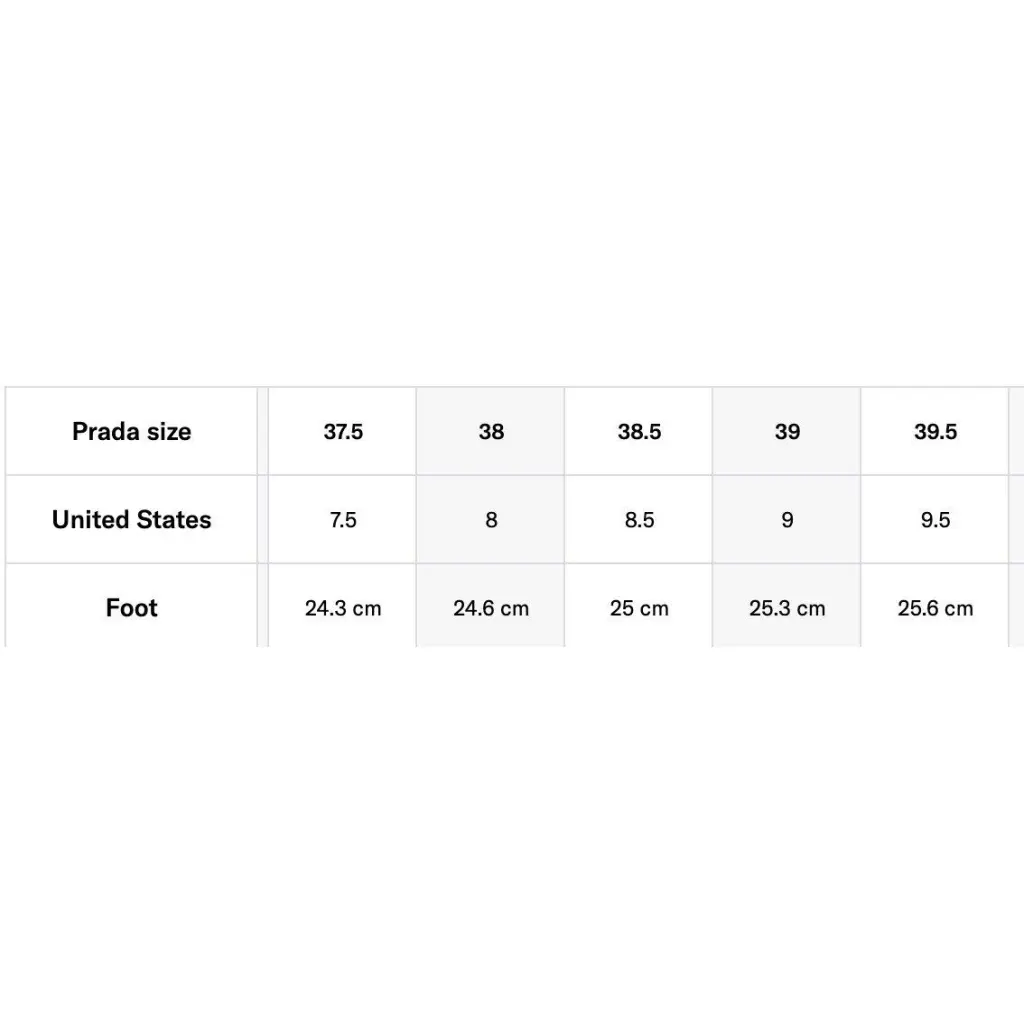Click United States size 8.5 cell
Screen dimensions: 1024x1024
click(639, 520)
